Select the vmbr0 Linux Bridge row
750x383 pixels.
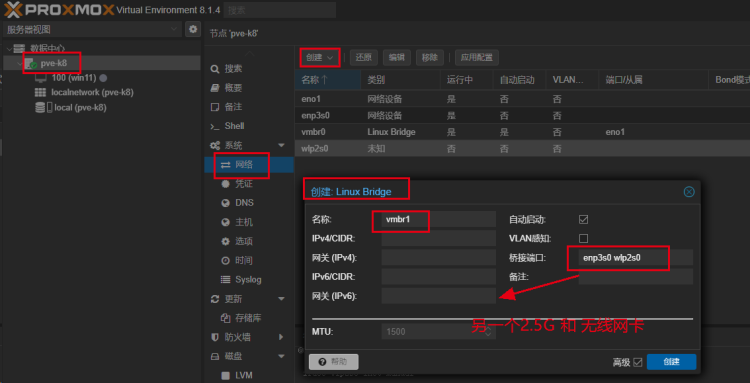(522, 132)
